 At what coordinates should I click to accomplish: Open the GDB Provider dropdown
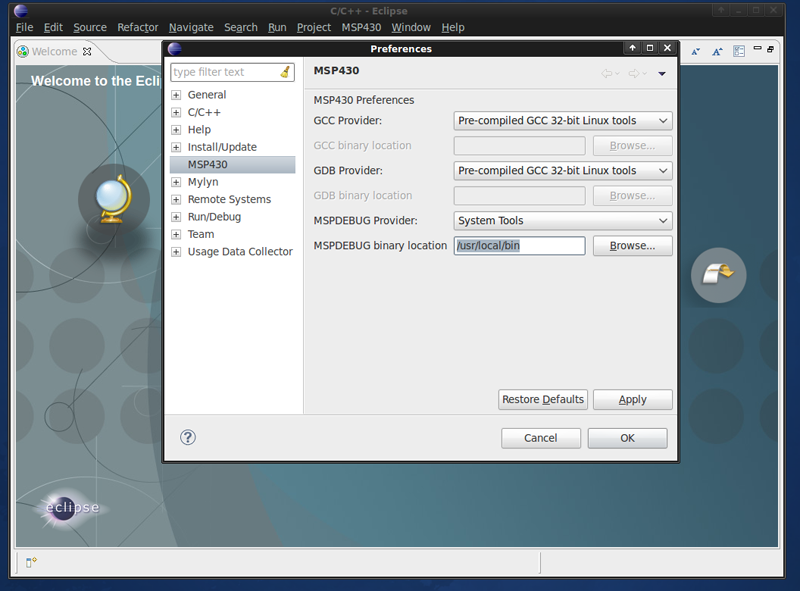click(563, 171)
